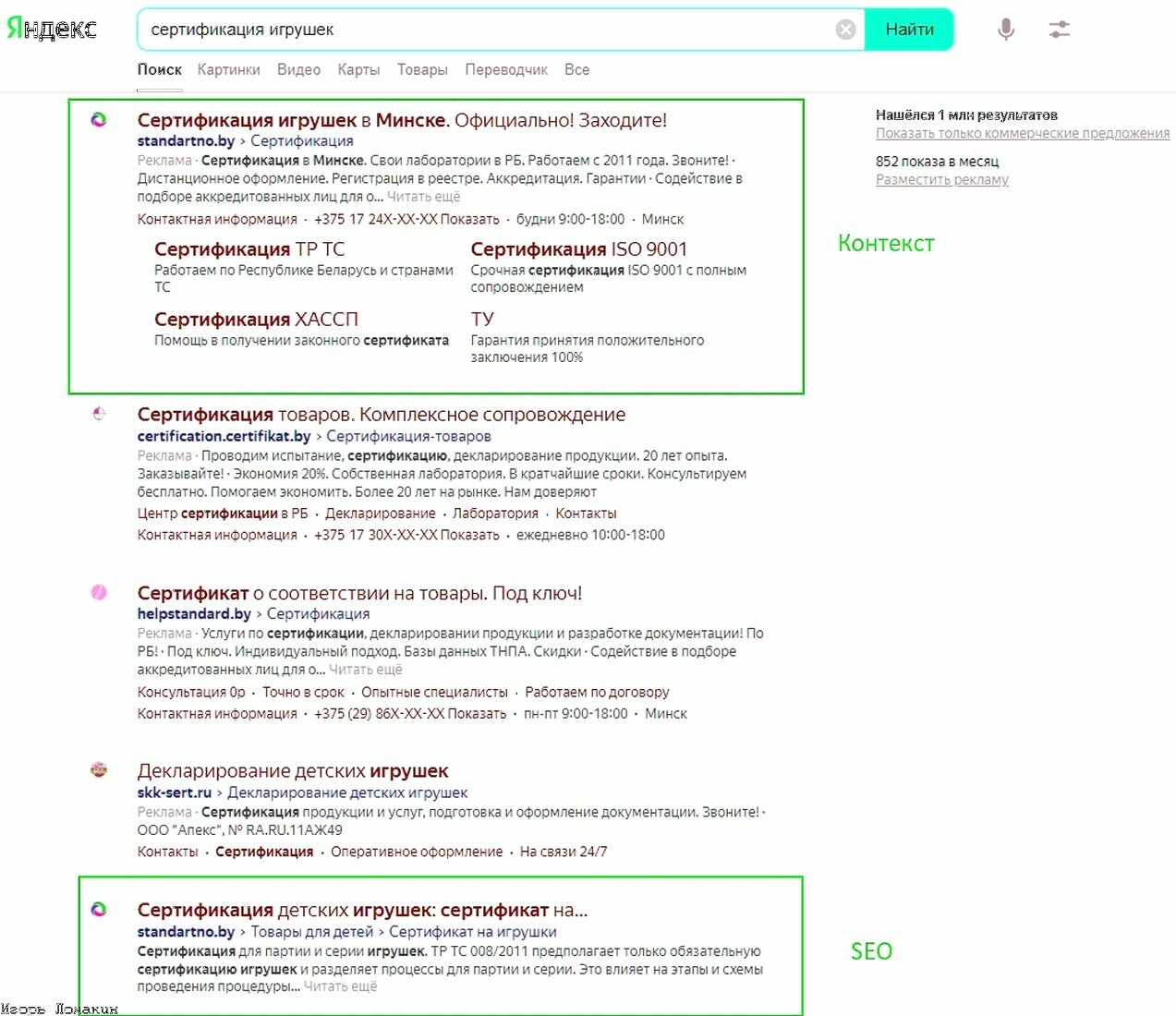
Task: Click the Найти search button
Action: [x=909, y=30]
